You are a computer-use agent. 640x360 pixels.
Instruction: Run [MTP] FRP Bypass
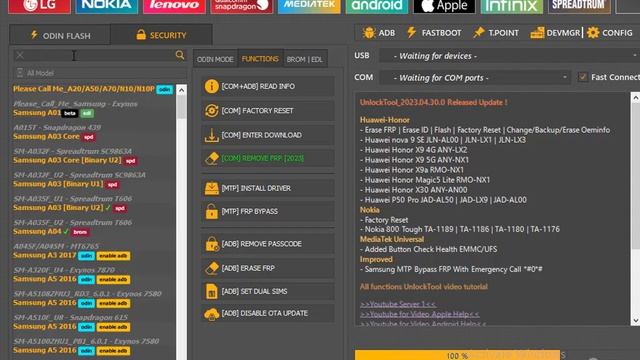click(268, 211)
